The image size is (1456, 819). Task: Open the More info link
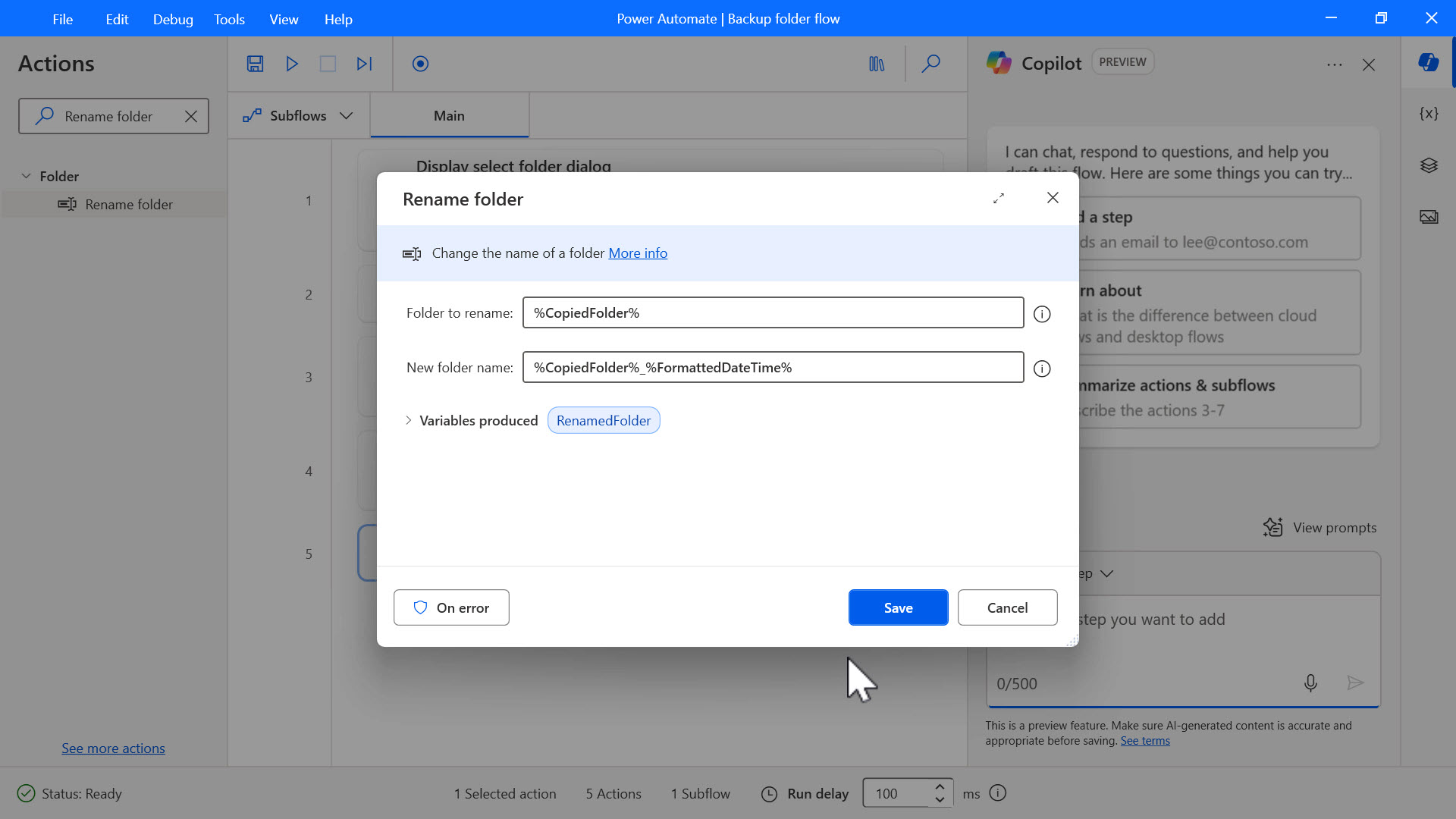tap(638, 253)
